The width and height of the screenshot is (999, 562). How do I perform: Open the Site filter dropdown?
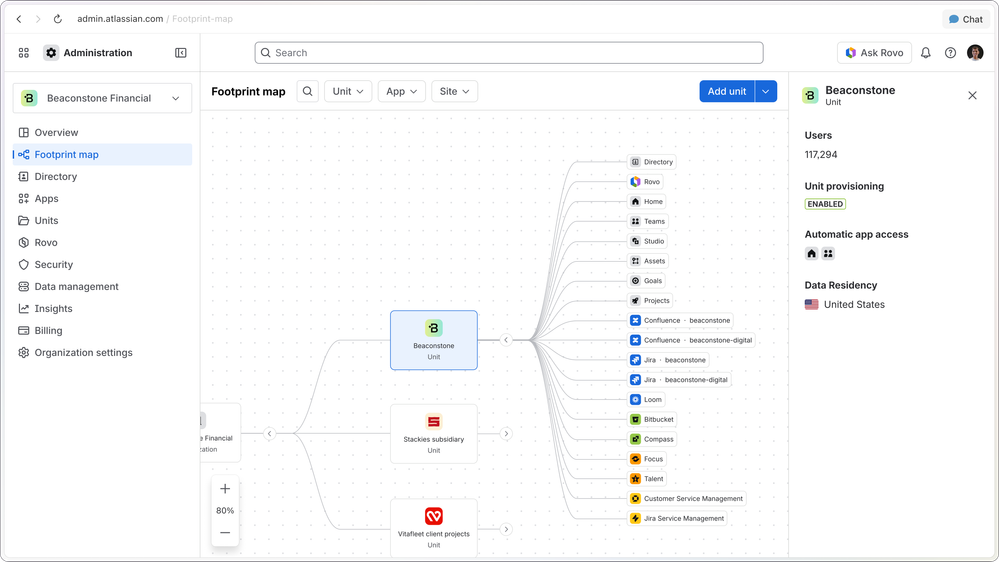(454, 91)
